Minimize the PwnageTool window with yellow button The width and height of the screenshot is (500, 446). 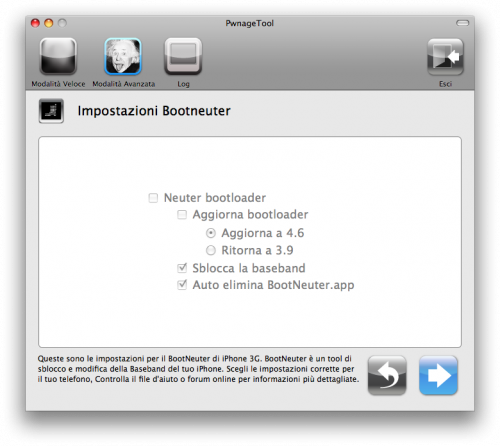[x=49, y=23]
